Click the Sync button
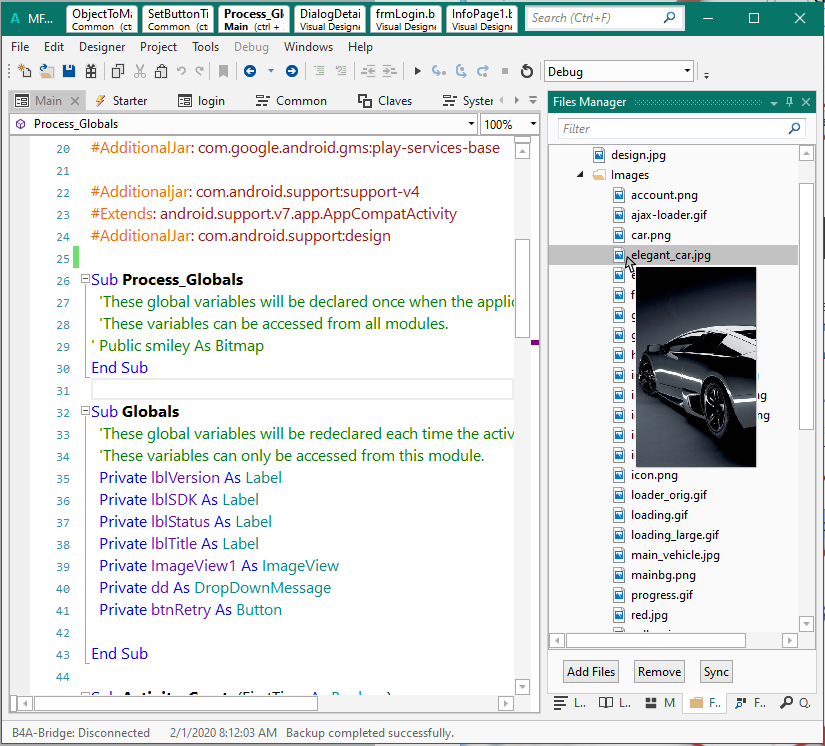This screenshot has width=825, height=746. pyautogui.click(x=715, y=671)
